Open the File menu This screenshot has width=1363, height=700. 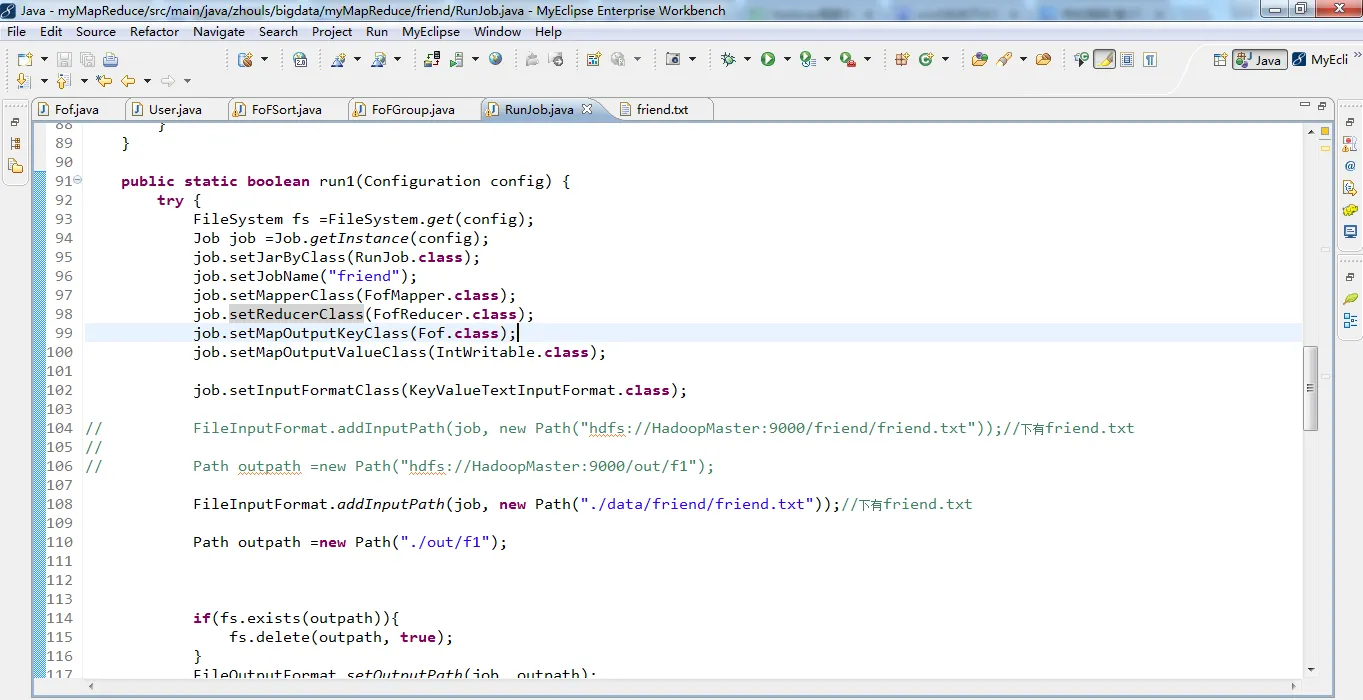[16, 31]
